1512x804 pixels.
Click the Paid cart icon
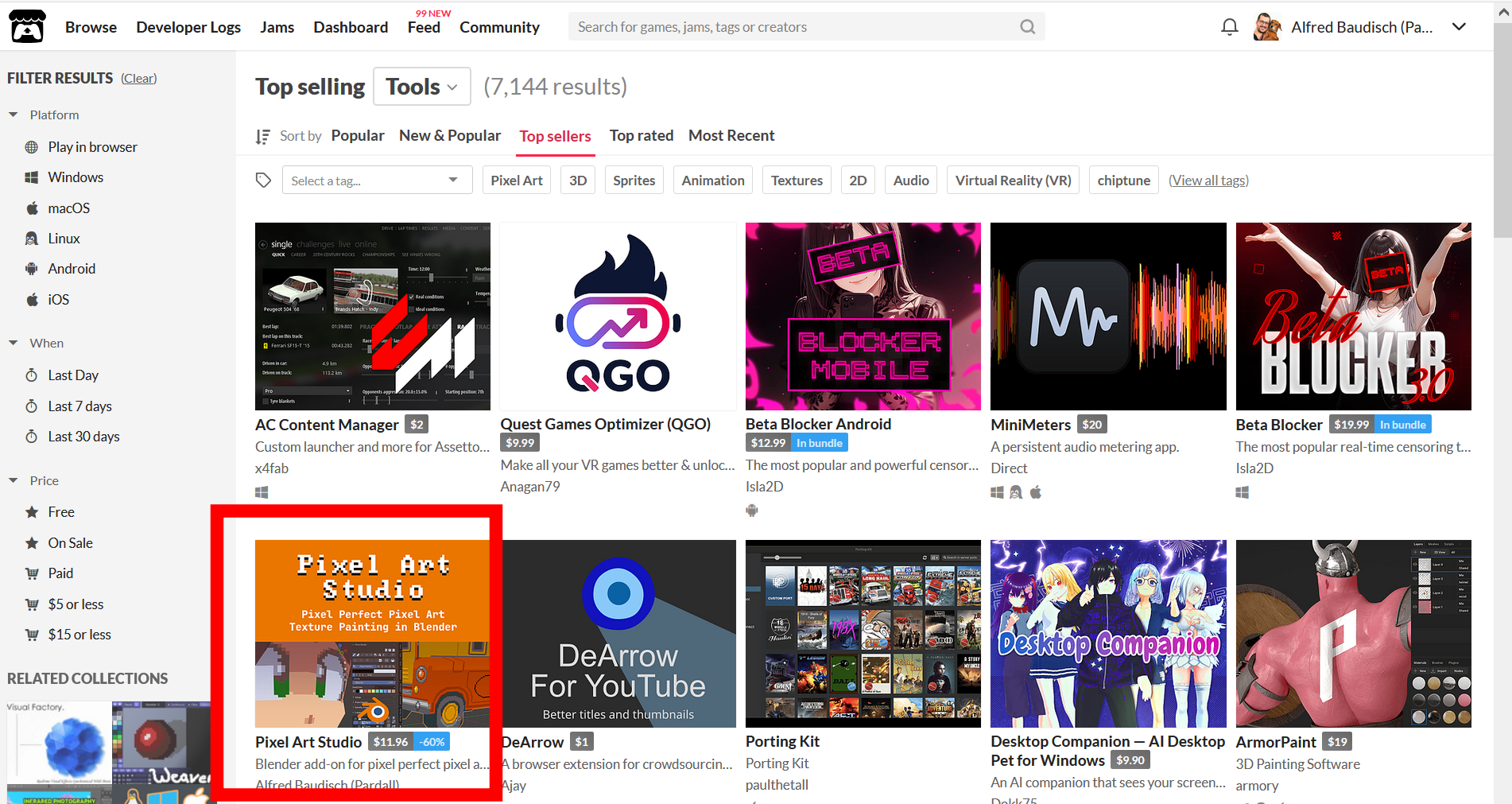(32, 573)
